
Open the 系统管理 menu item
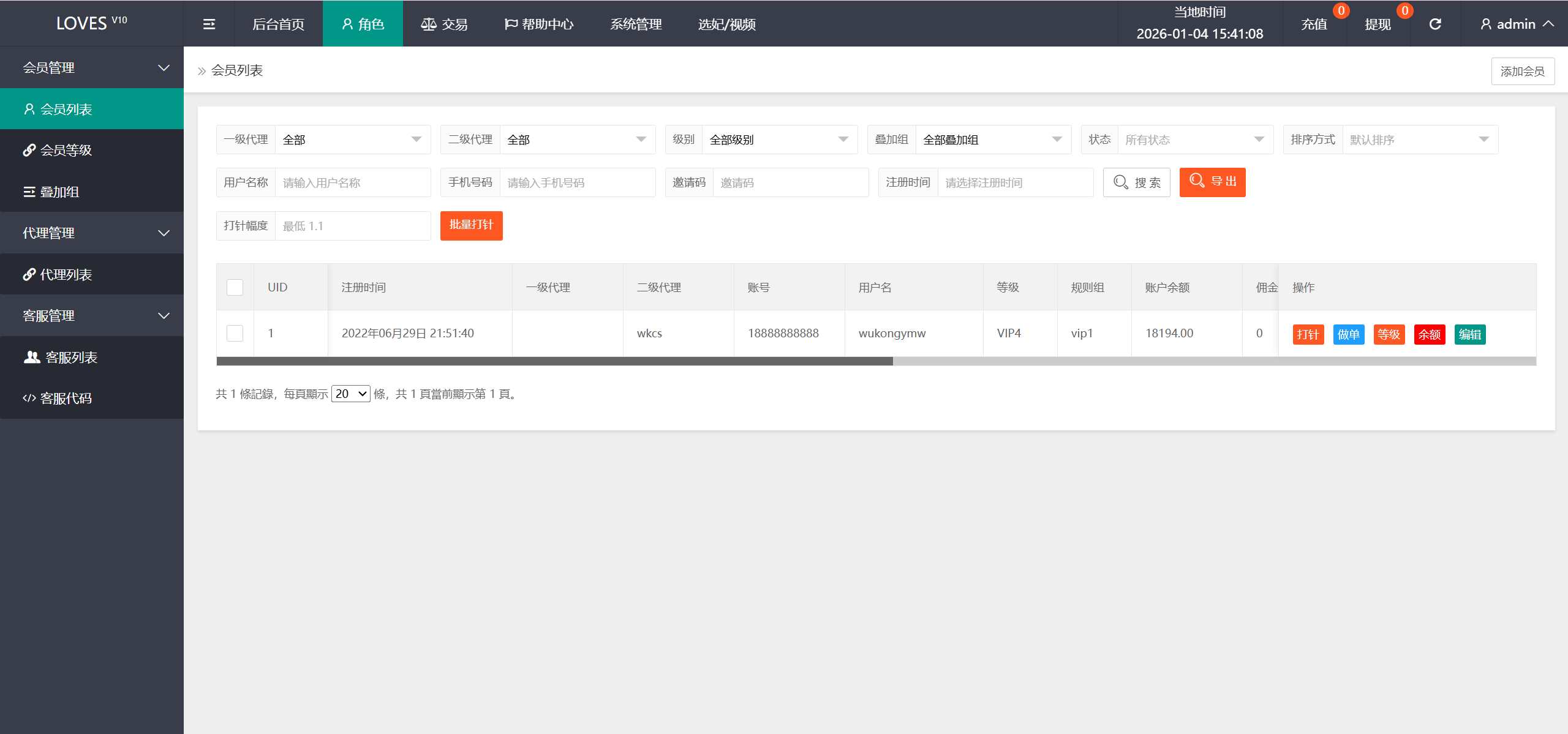[x=636, y=24]
